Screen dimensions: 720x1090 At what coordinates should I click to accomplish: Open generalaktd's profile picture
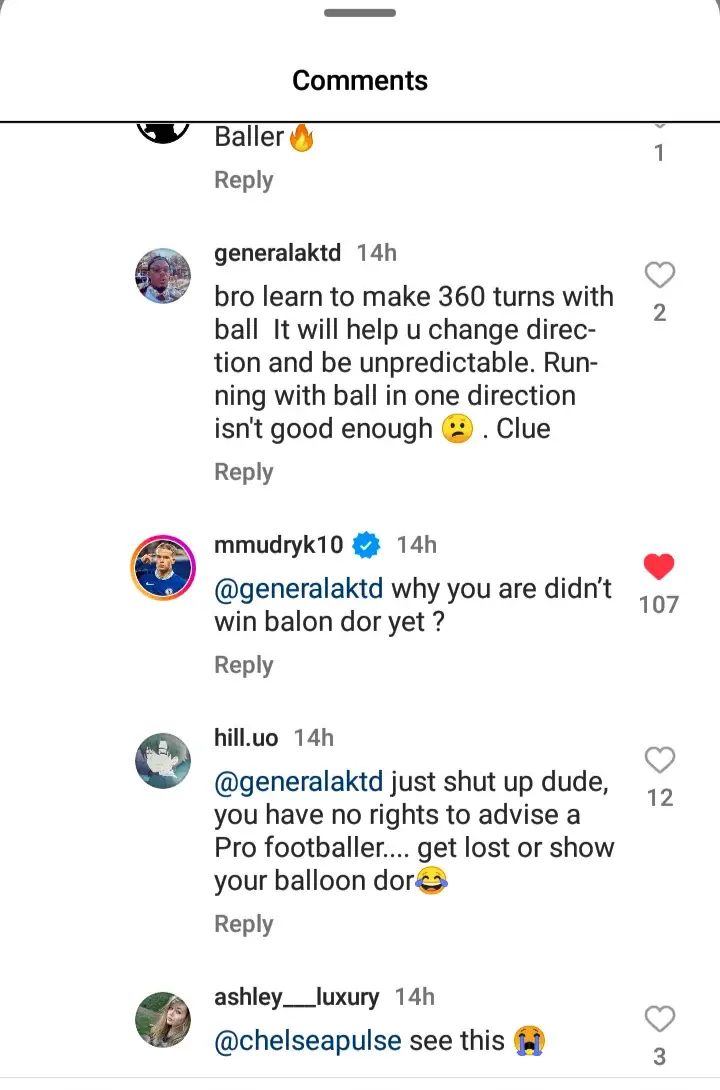(163, 275)
